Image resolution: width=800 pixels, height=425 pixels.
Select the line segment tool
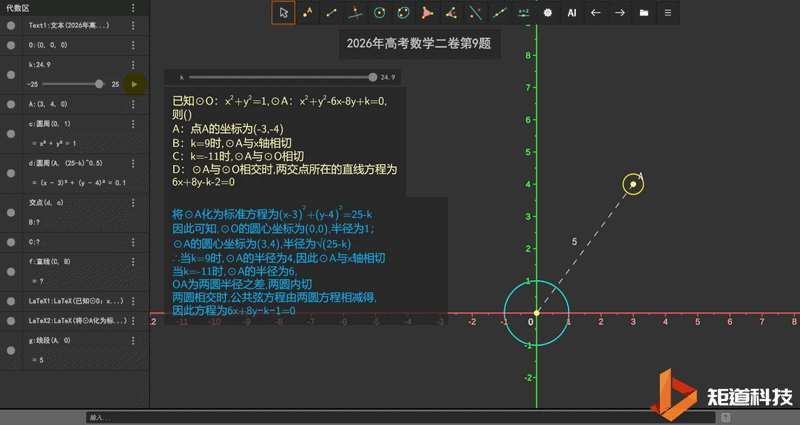[331, 13]
